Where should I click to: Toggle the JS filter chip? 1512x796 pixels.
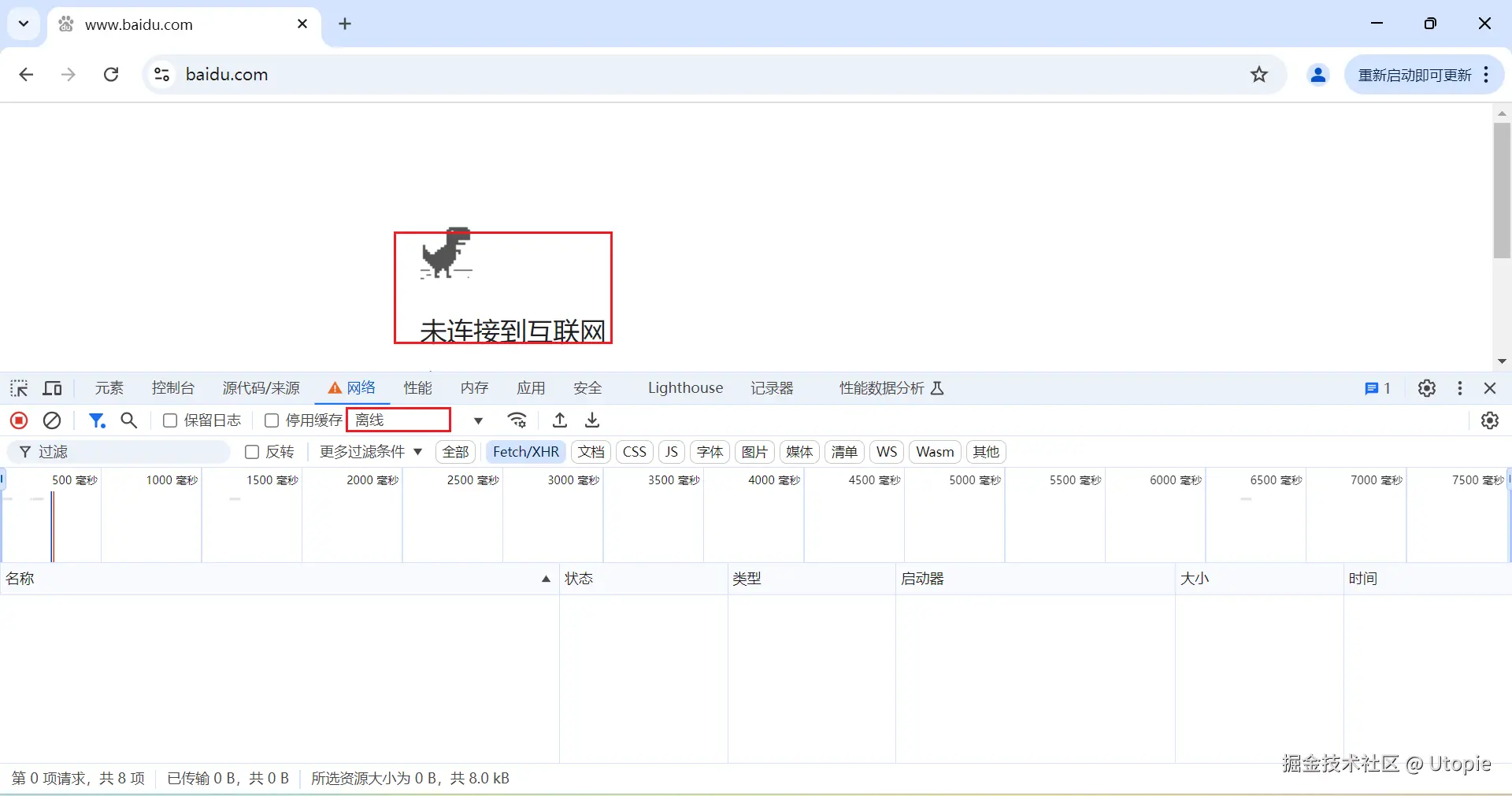click(x=672, y=452)
